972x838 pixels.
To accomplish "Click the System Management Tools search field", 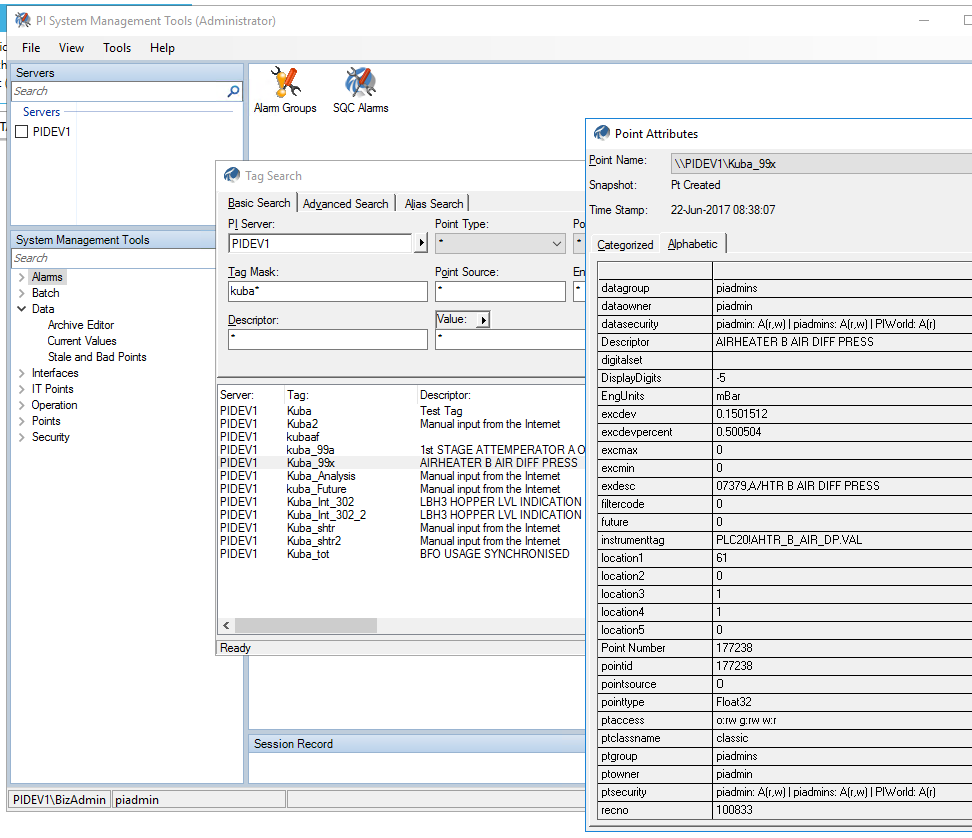I will (113, 258).
